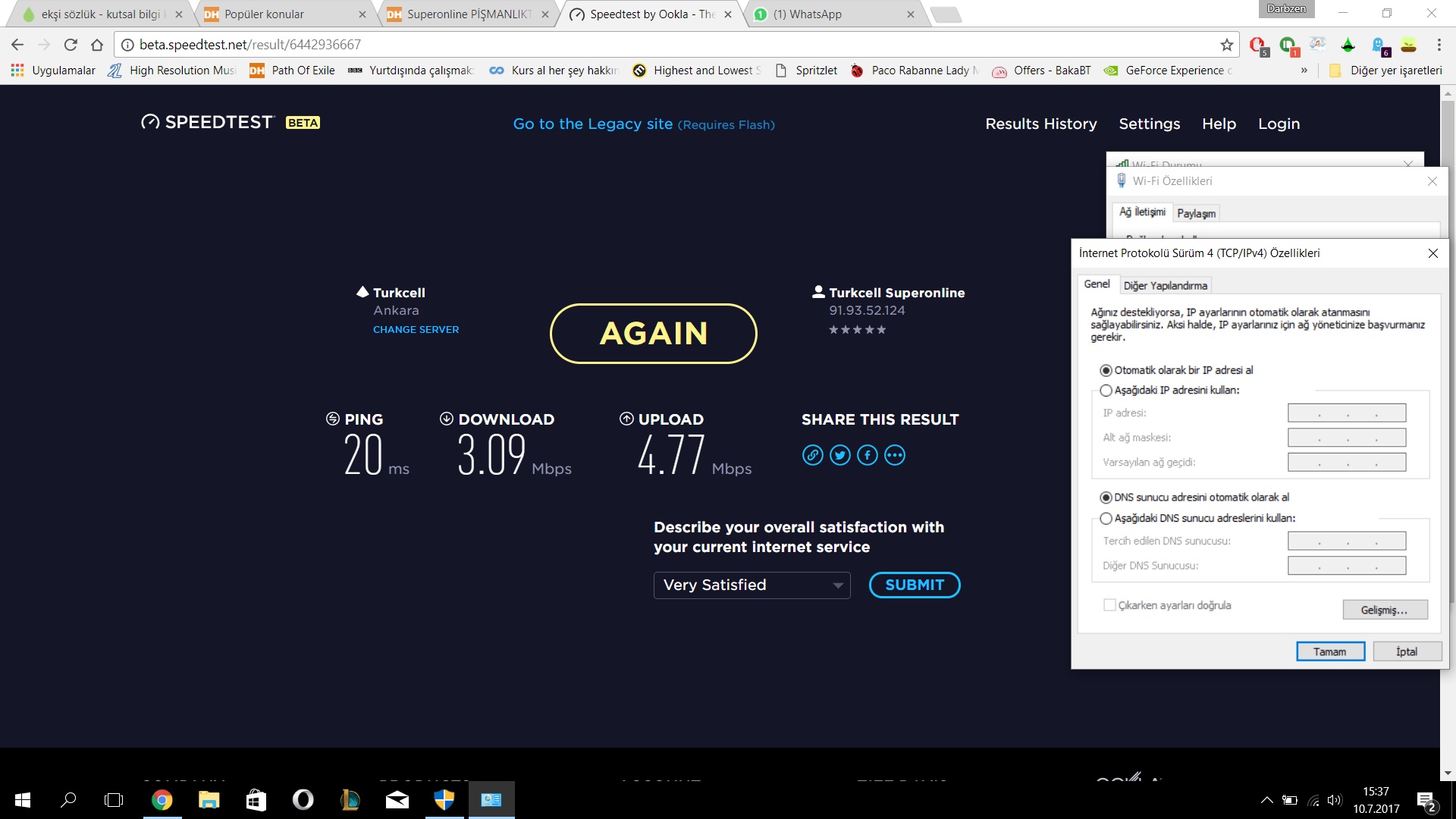Click the volume tray icon

(x=1335, y=800)
